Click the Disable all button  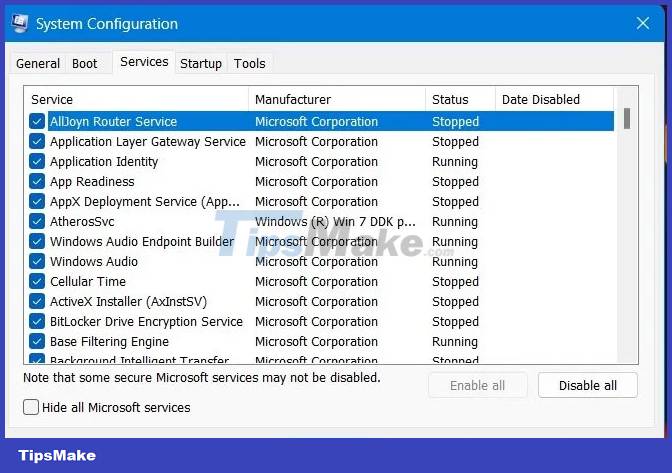pos(588,385)
